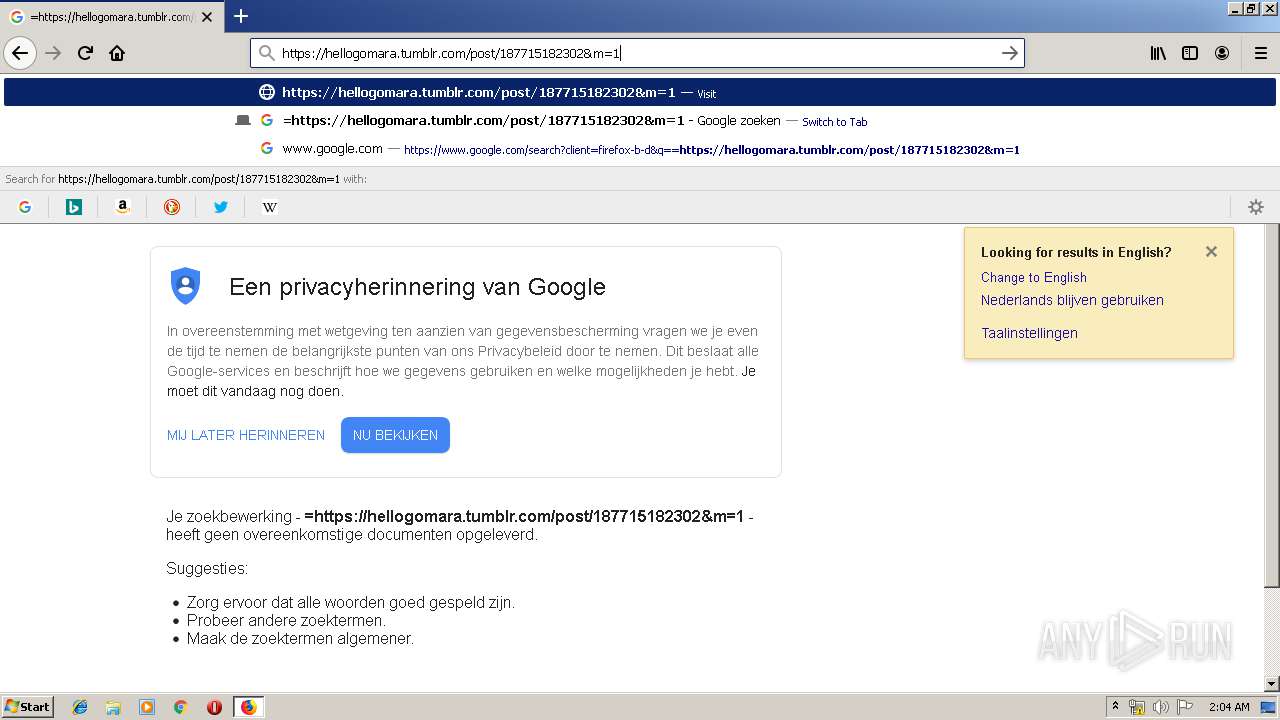1280x720 pixels.
Task: Choose Nederlands blijven gebruiken link
Action: click(x=1072, y=300)
